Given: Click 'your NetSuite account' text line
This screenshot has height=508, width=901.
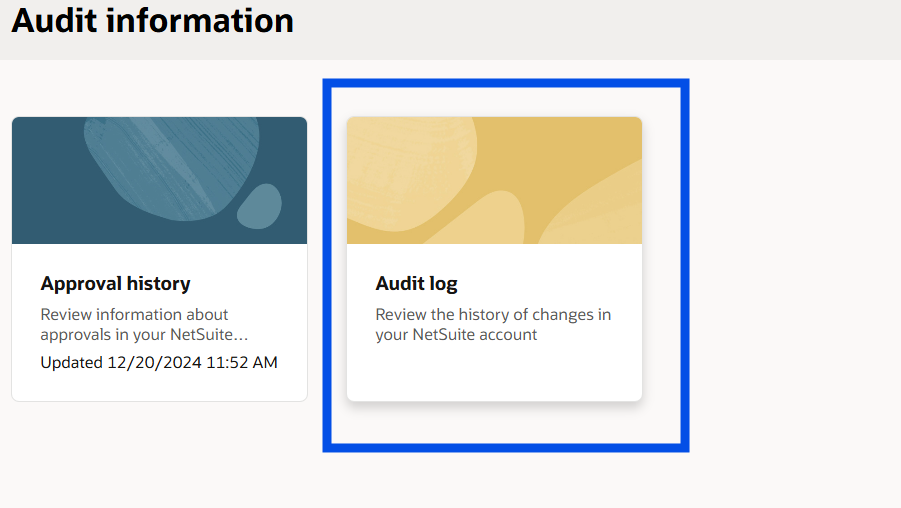Looking at the screenshot, I should (456, 334).
